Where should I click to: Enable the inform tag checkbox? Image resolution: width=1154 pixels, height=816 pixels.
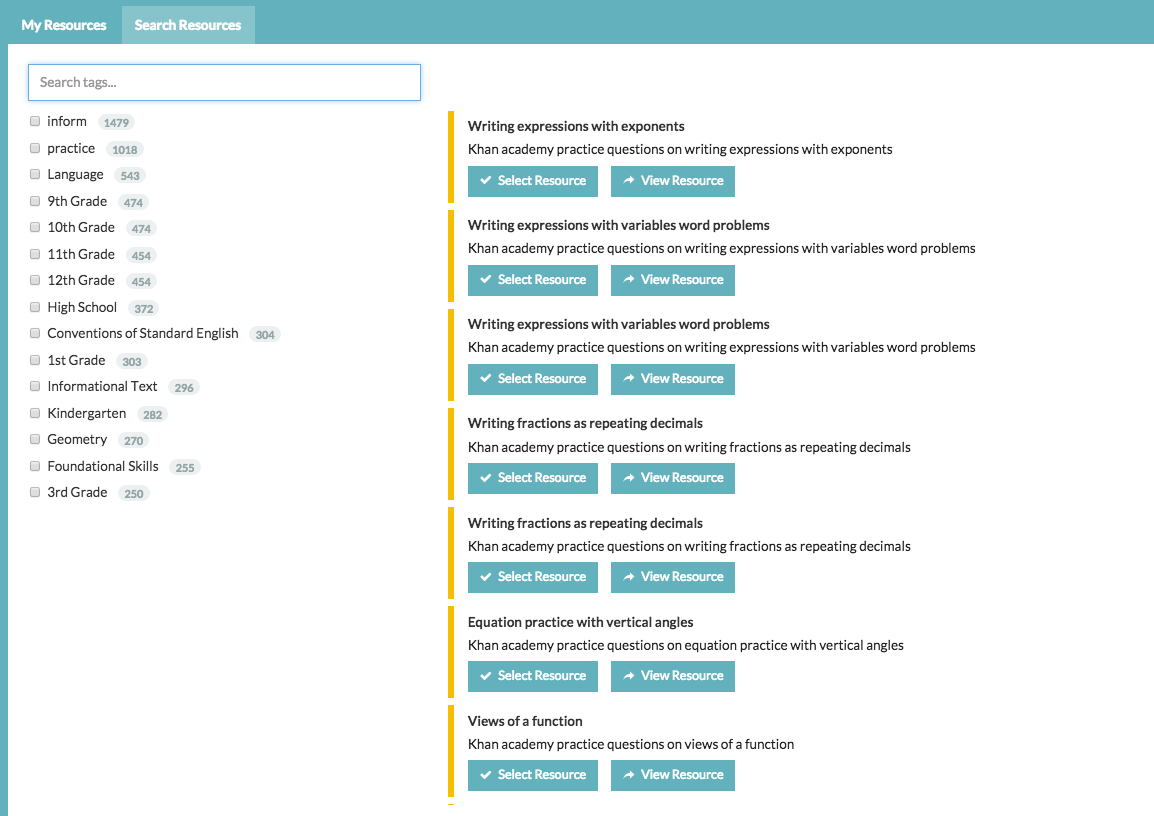[35, 121]
